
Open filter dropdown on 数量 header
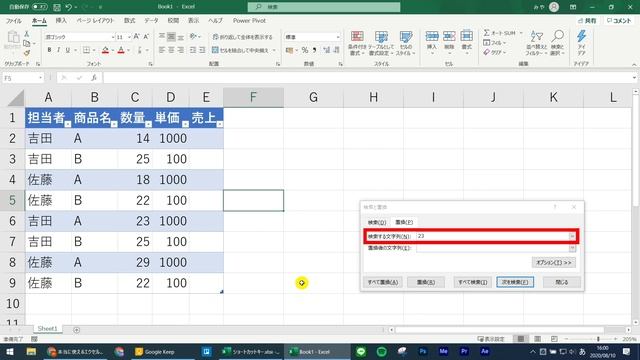(x=148, y=124)
